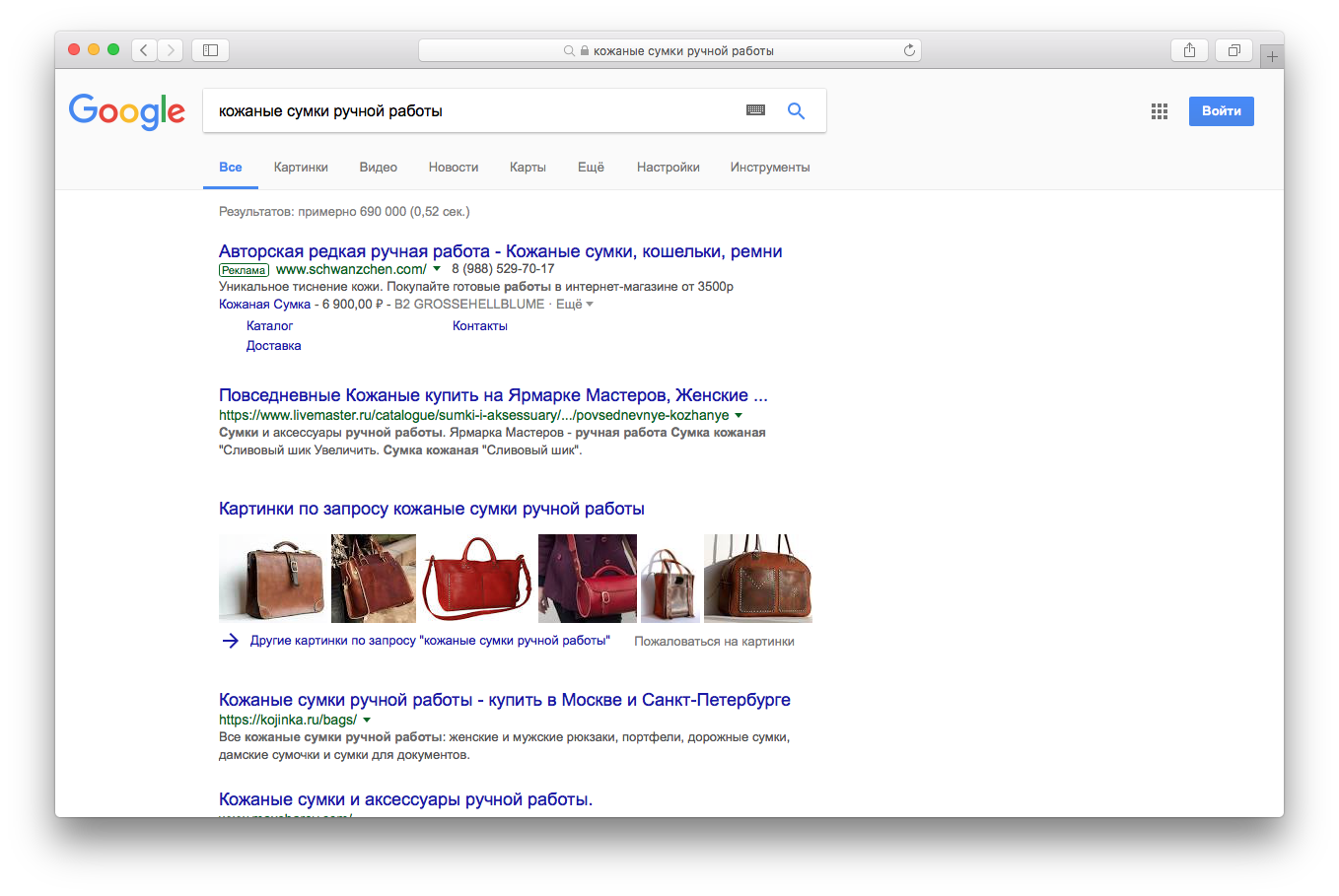Open 'Инструменты' search tools
The width and height of the screenshot is (1339, 896).
[770, 168]
